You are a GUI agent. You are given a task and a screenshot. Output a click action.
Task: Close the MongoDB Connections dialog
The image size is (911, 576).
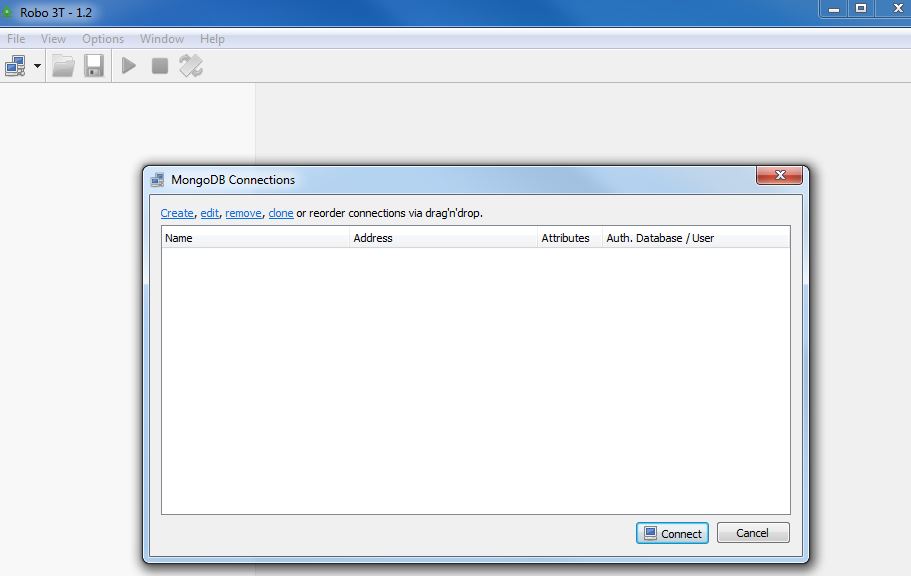(779, 175)
